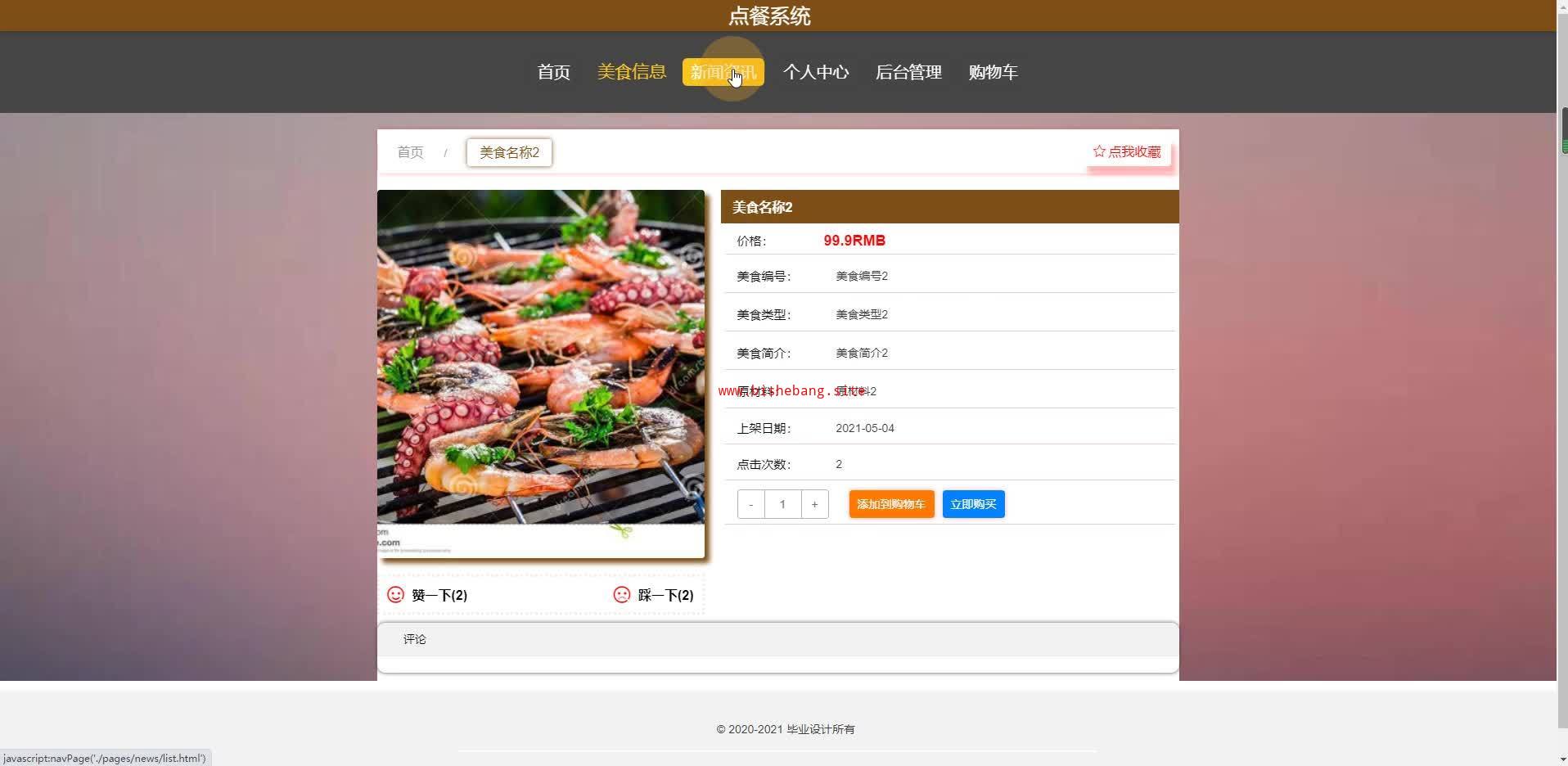Click the quantity input field
This screenshot has height=766, width=1568.
click(x=782, y=504)
